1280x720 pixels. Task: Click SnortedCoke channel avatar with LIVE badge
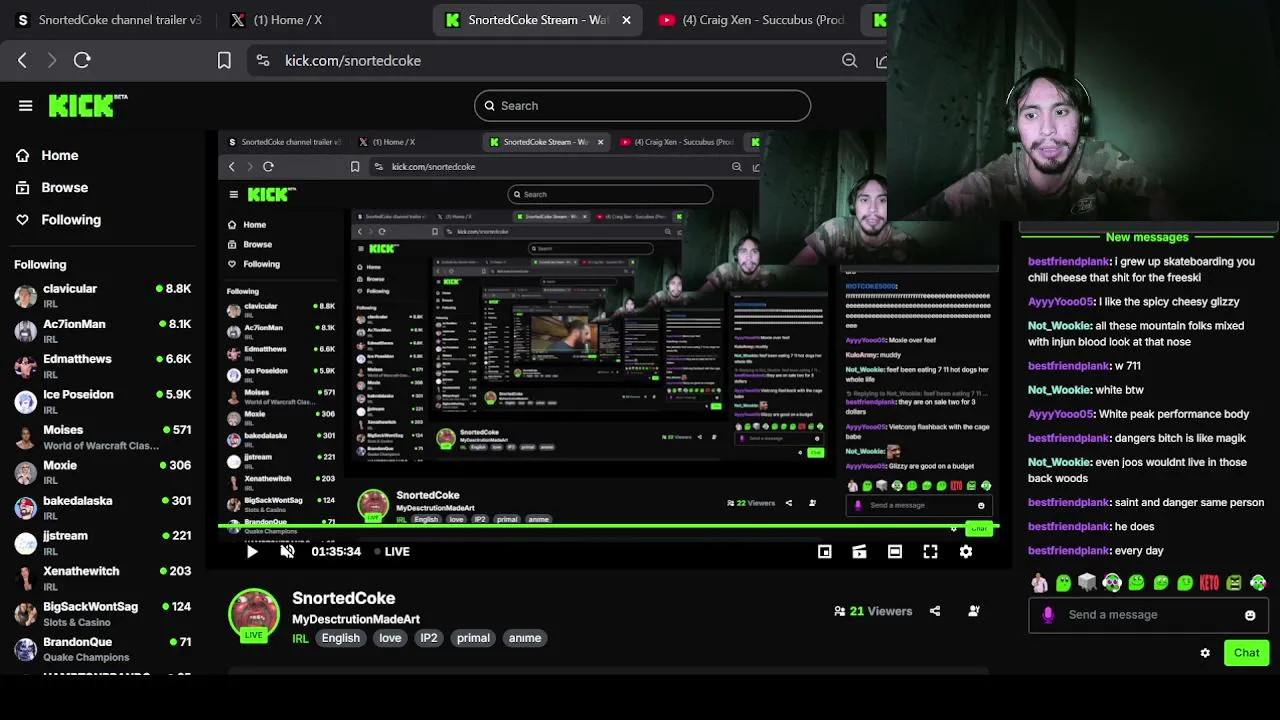(254, 614)
